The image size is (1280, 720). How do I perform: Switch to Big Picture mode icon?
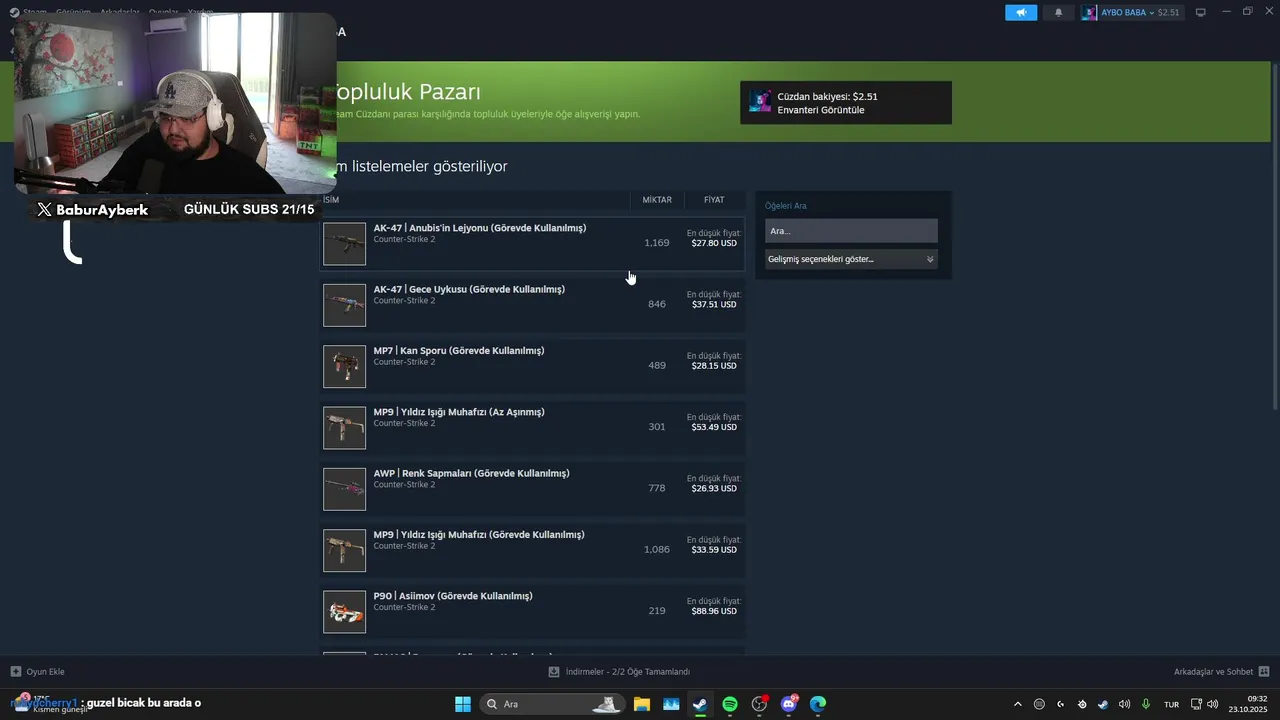pos(1201,13)
